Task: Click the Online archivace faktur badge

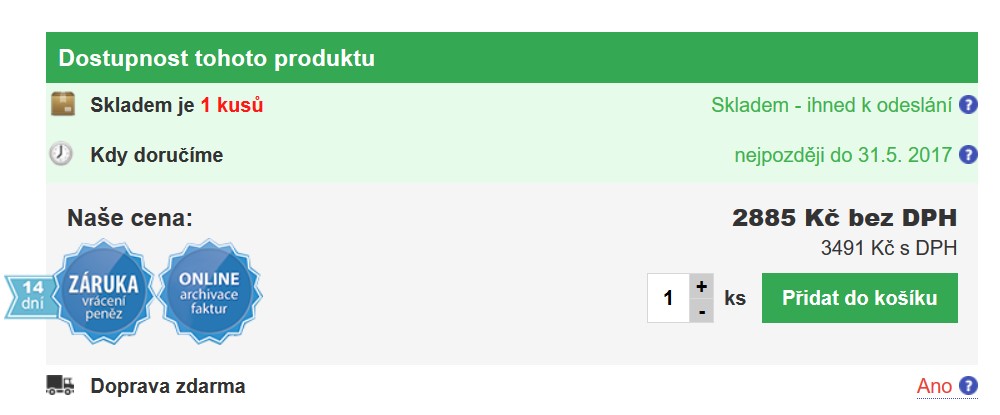Action: 209,291
